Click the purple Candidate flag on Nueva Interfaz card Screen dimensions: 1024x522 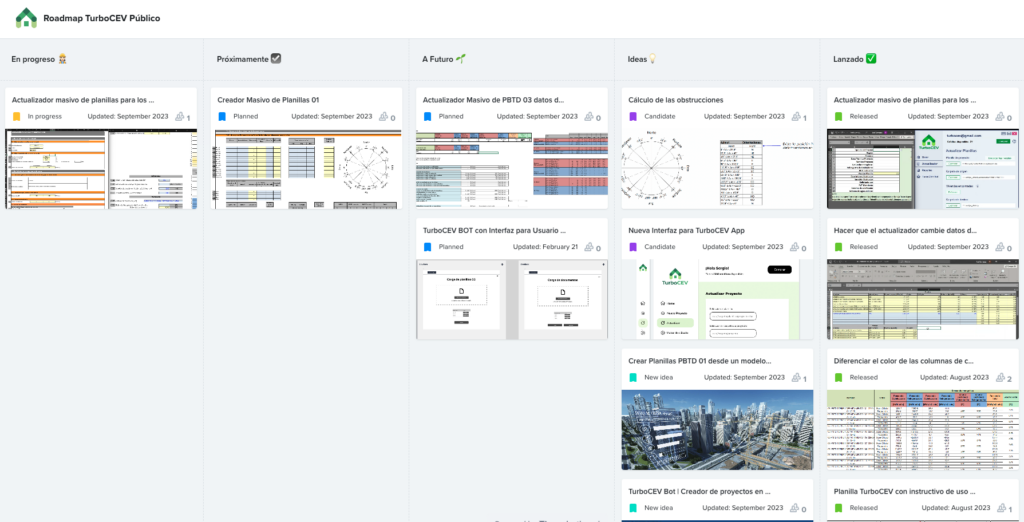tap(632, 247)
